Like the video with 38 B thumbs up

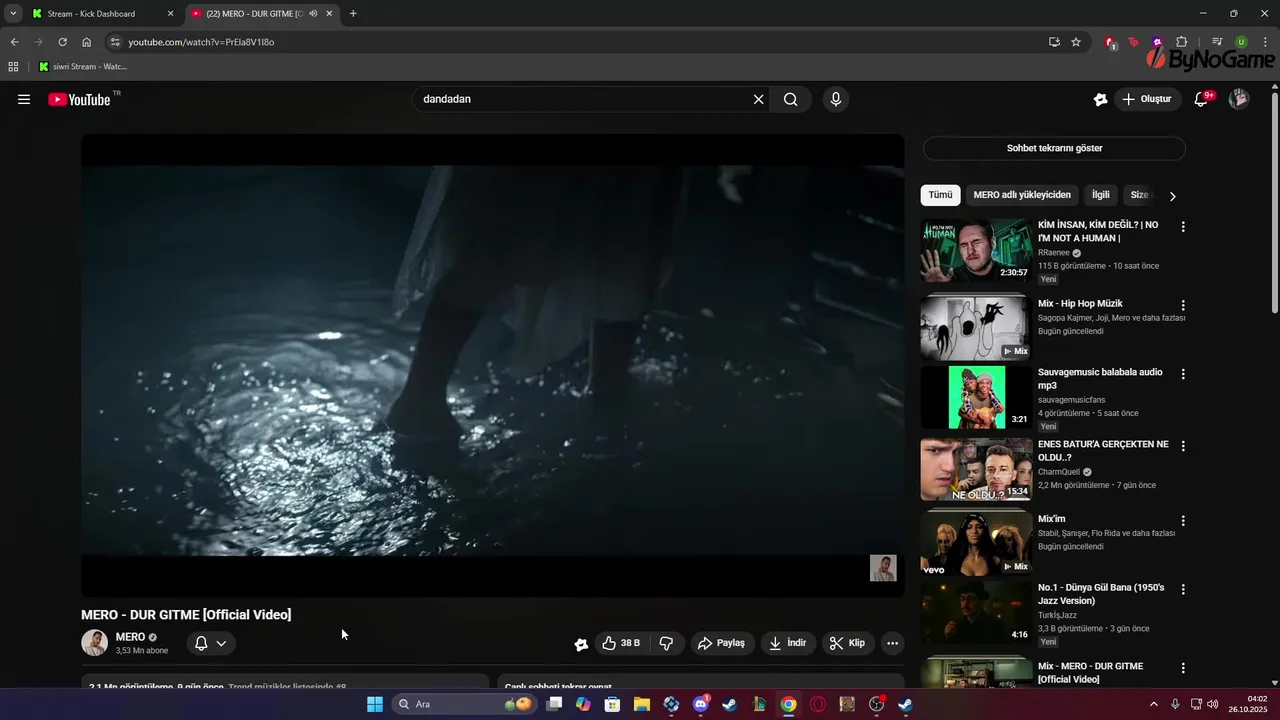tap(621, 643)
